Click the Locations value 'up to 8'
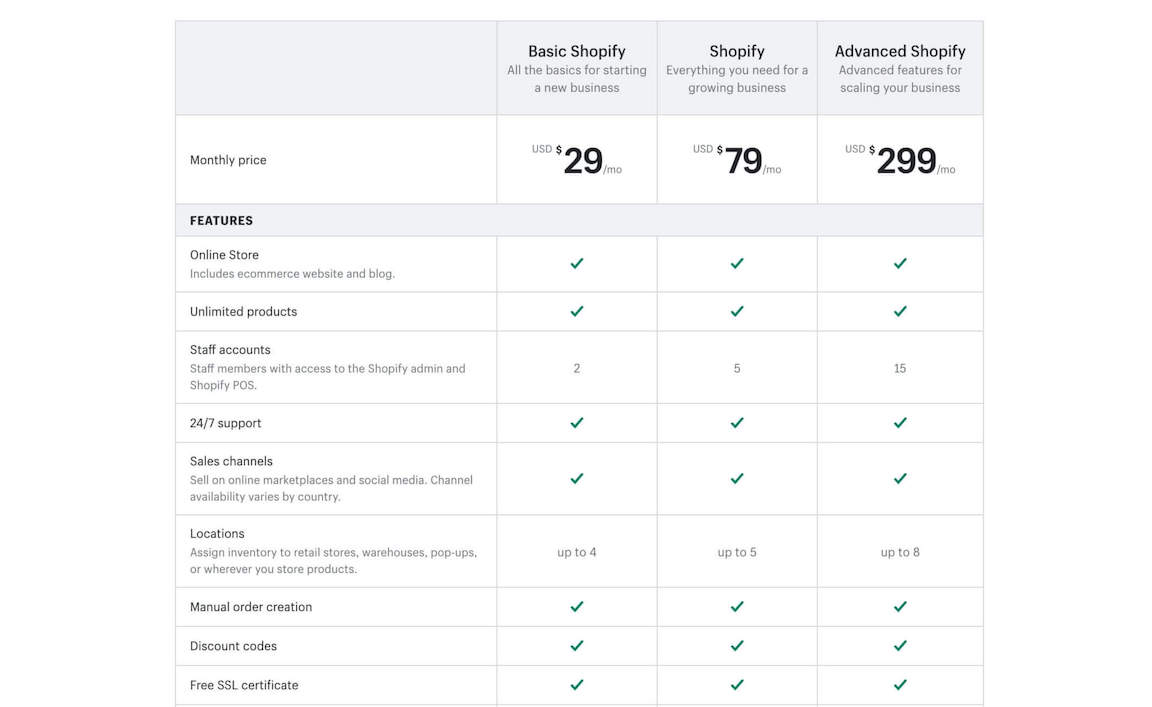1152x707 pixels. coord(900,552)
